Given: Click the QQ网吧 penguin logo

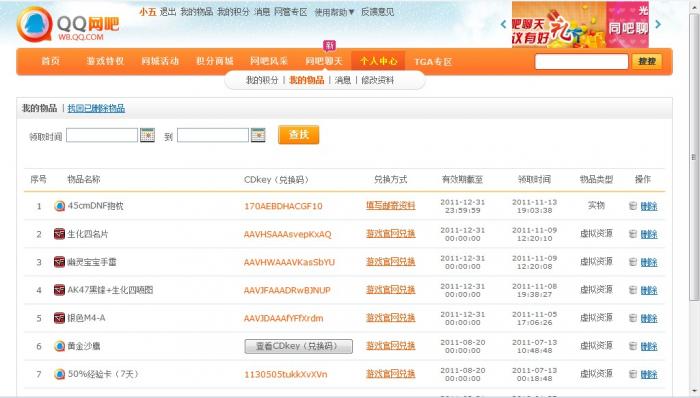Looking at the screenshot, I should pyautogui.click(x=34, y=24).
